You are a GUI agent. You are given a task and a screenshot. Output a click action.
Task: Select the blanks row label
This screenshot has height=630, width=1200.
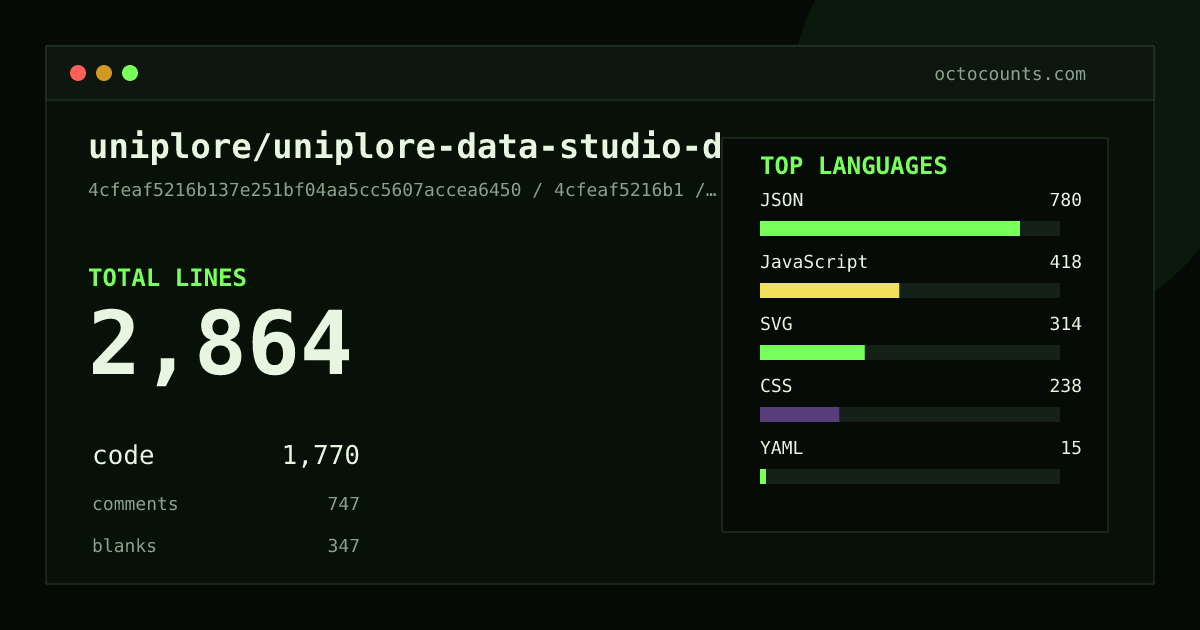point(124,546)
